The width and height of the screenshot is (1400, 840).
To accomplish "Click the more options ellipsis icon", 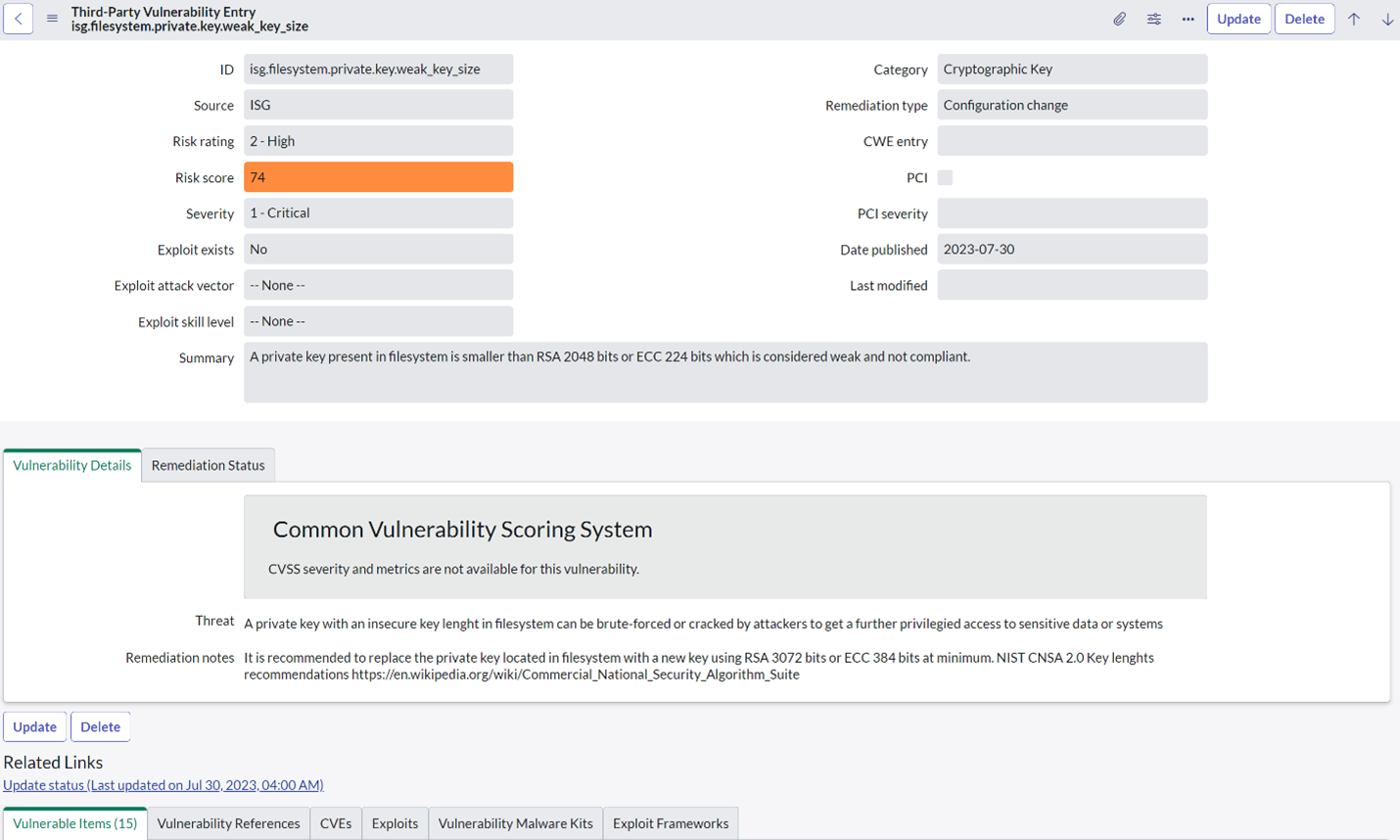I will 1188,18.
